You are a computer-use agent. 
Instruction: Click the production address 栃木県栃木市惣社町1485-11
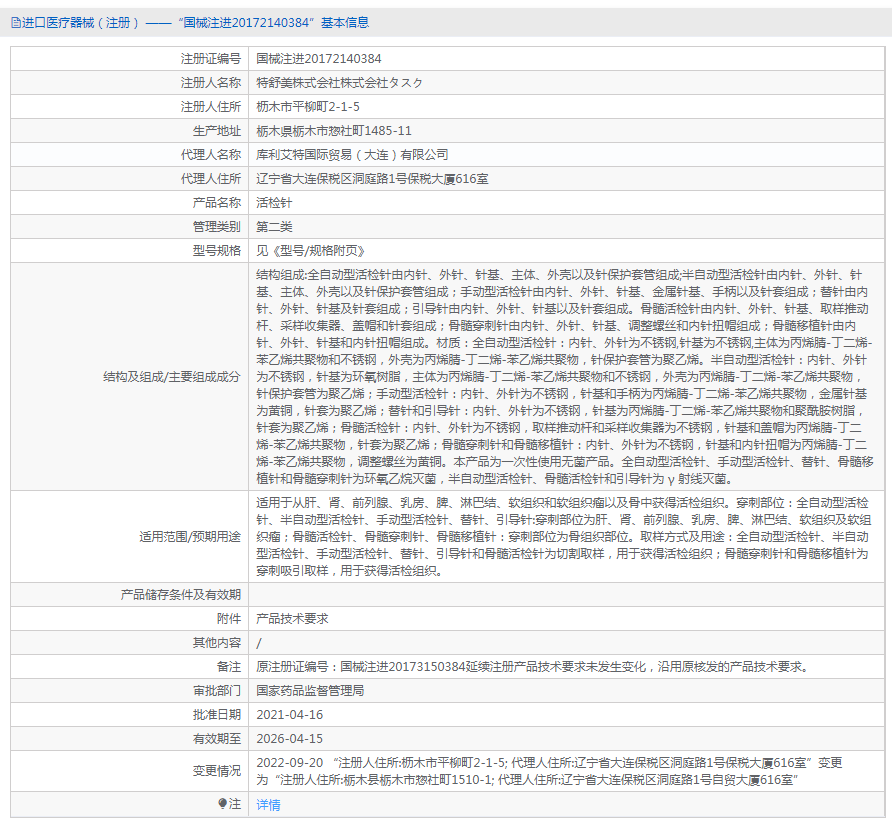[x=334, y=131]
